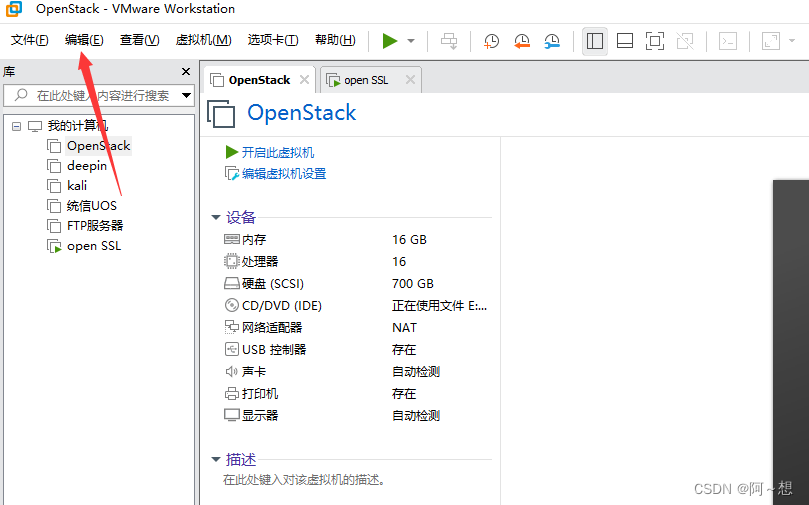809x505 pixels.
Task: Close the 库 library panel
Action: [186, 72]
